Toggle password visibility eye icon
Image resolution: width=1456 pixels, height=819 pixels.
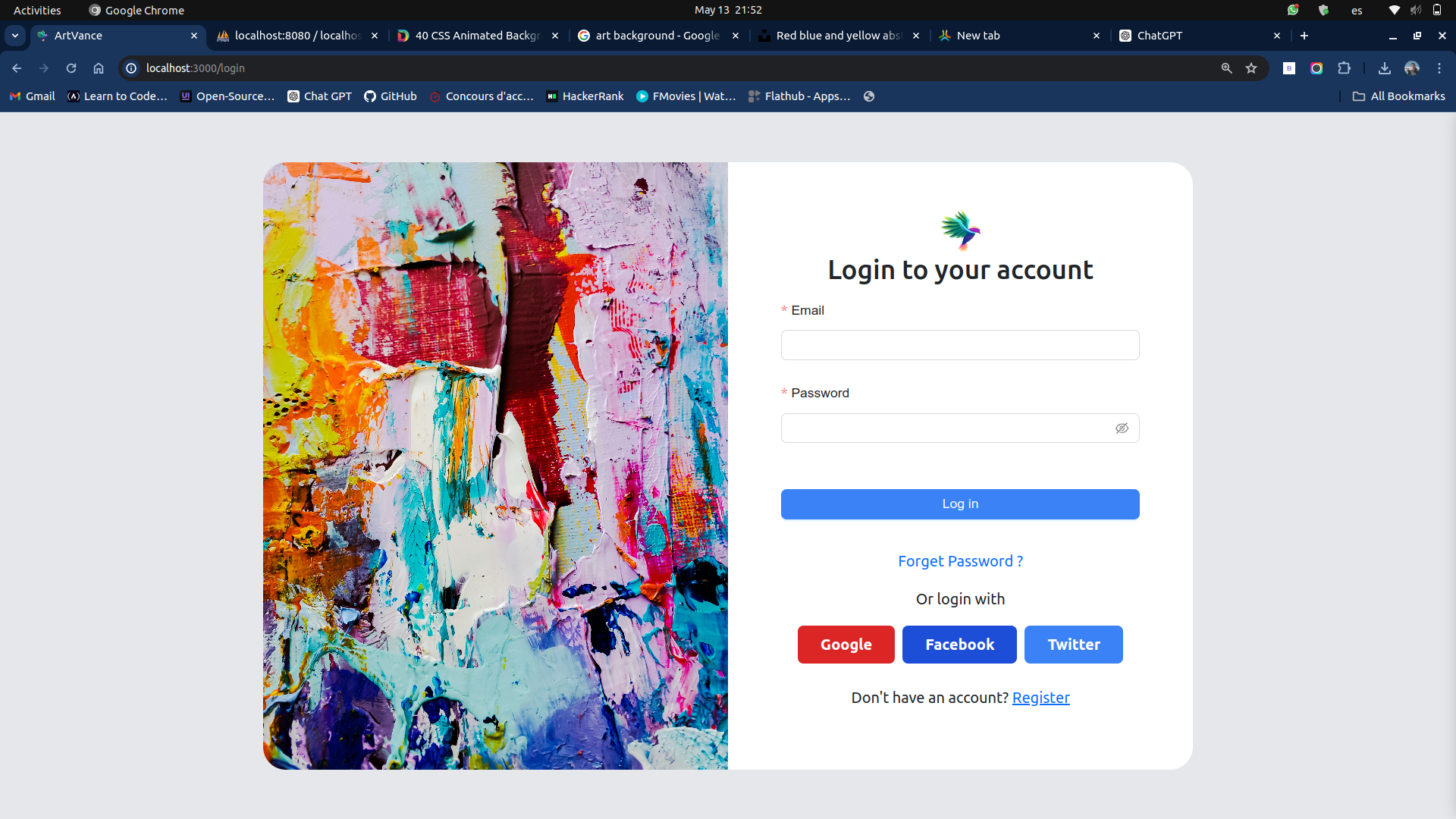click(1122, 428)
